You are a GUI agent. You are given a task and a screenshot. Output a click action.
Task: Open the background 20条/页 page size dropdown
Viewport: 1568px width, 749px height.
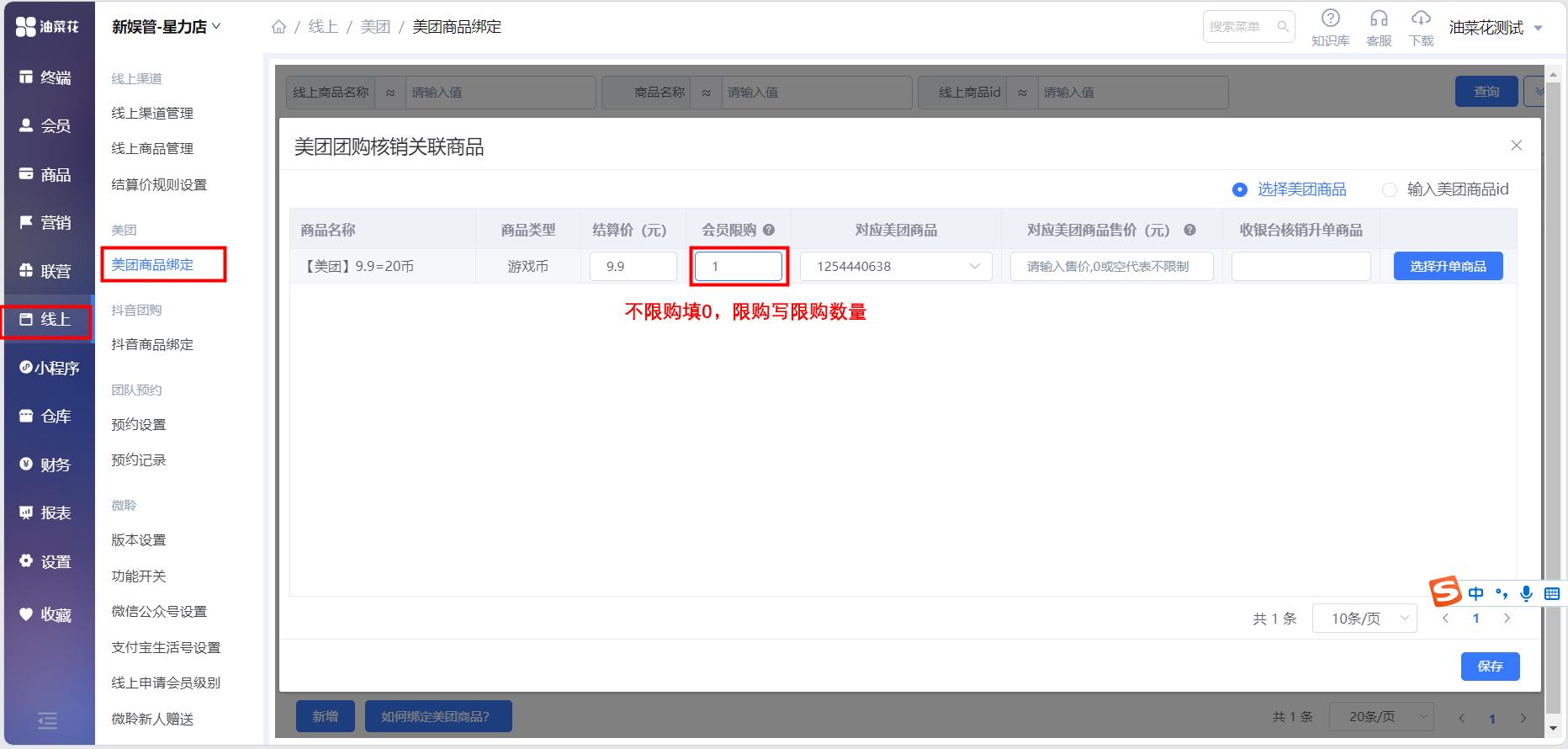[x=1381, y=717]
